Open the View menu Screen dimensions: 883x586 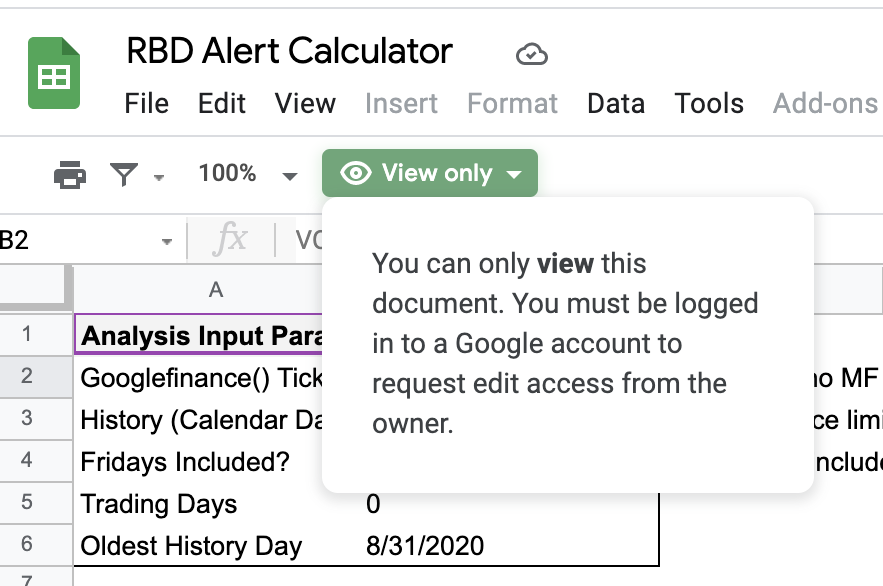pyautogui.click(x=305, y=104)
